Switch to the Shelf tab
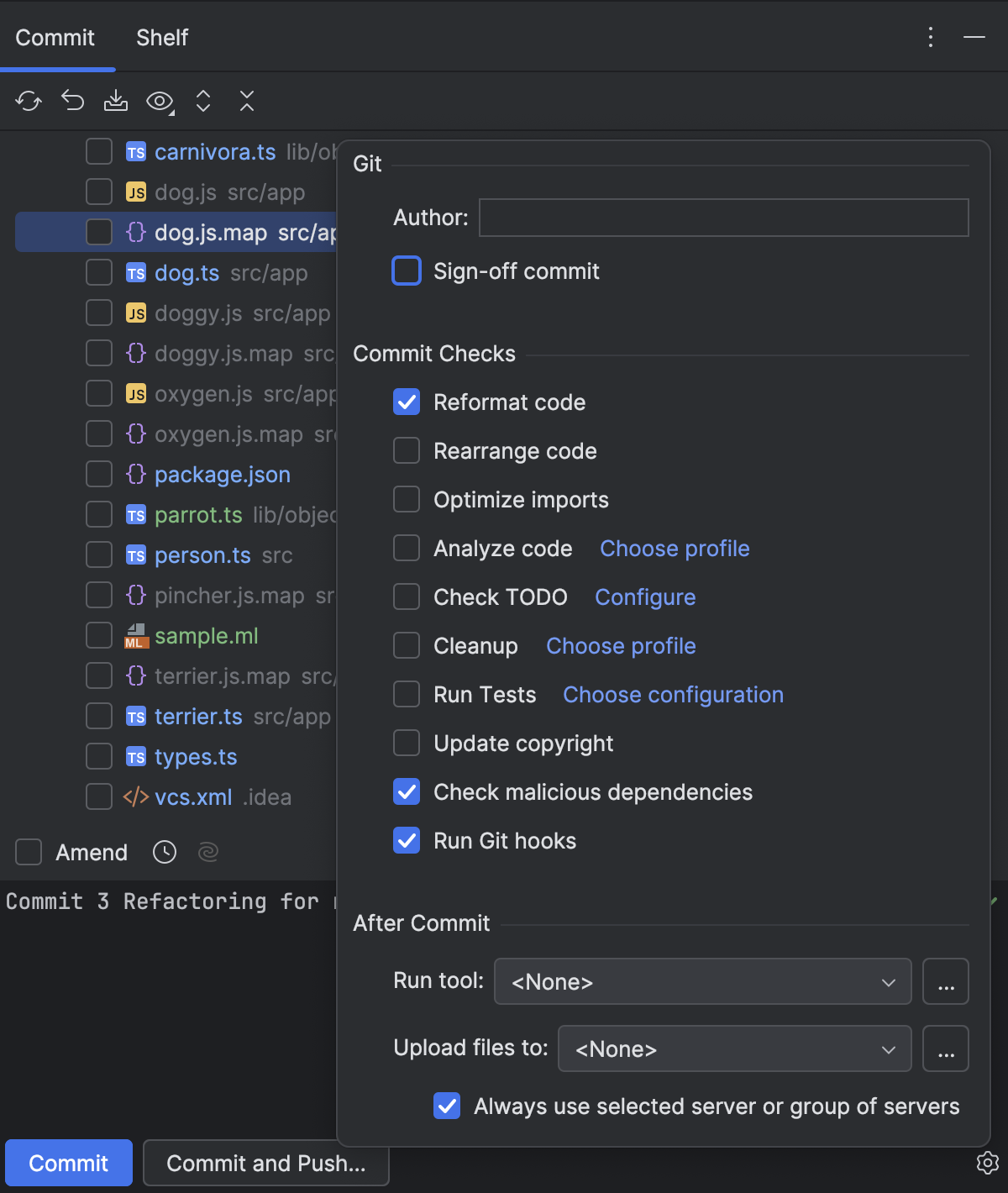This screenshot has width=1008, height=1193. pyautogui.click(x=160, y=37)
